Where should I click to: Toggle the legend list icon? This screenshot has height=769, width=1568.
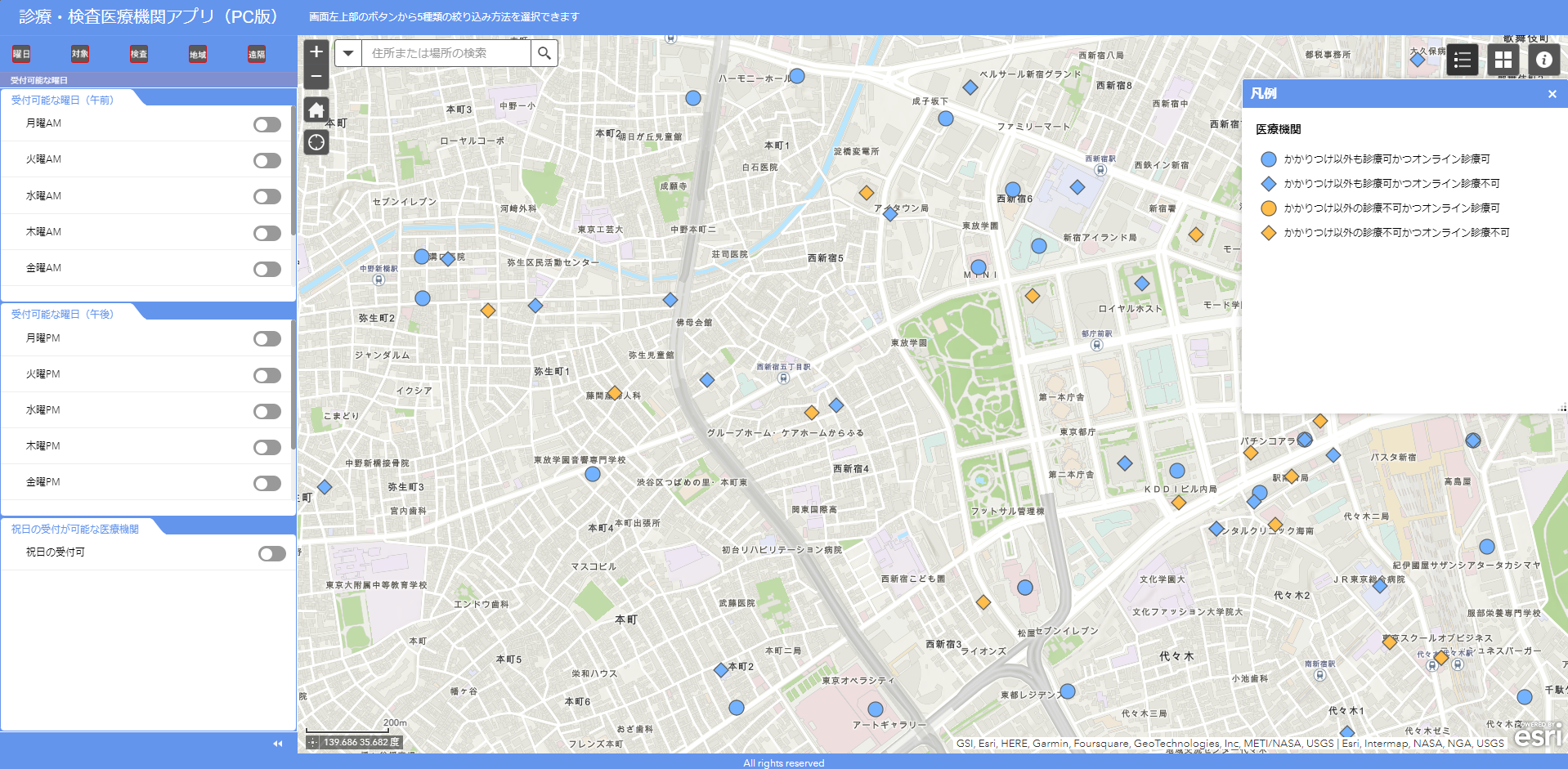pos(1463,60)
